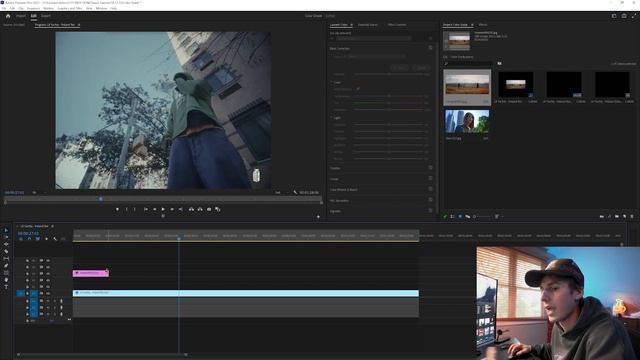Switch to the Export tab in the header

[x=46, y=16]
